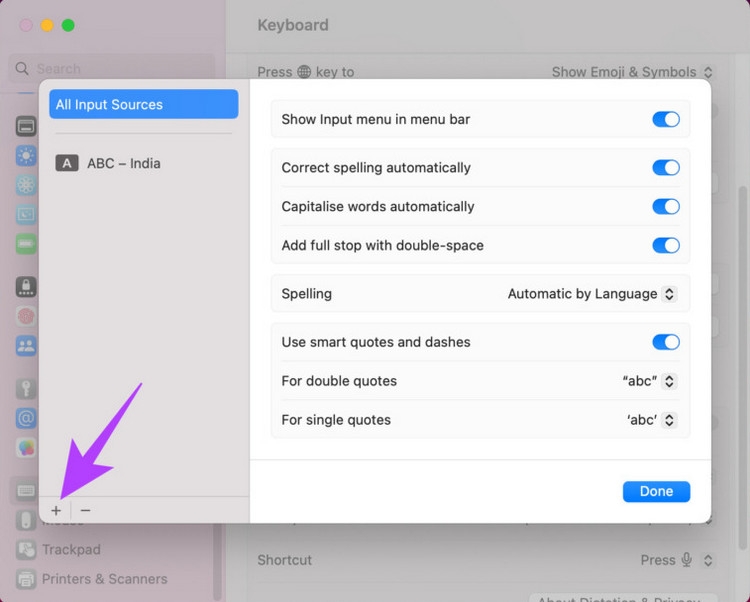
Task: Open Trackpad icon in Settings sidebar
Action: (x=26, y=550)
